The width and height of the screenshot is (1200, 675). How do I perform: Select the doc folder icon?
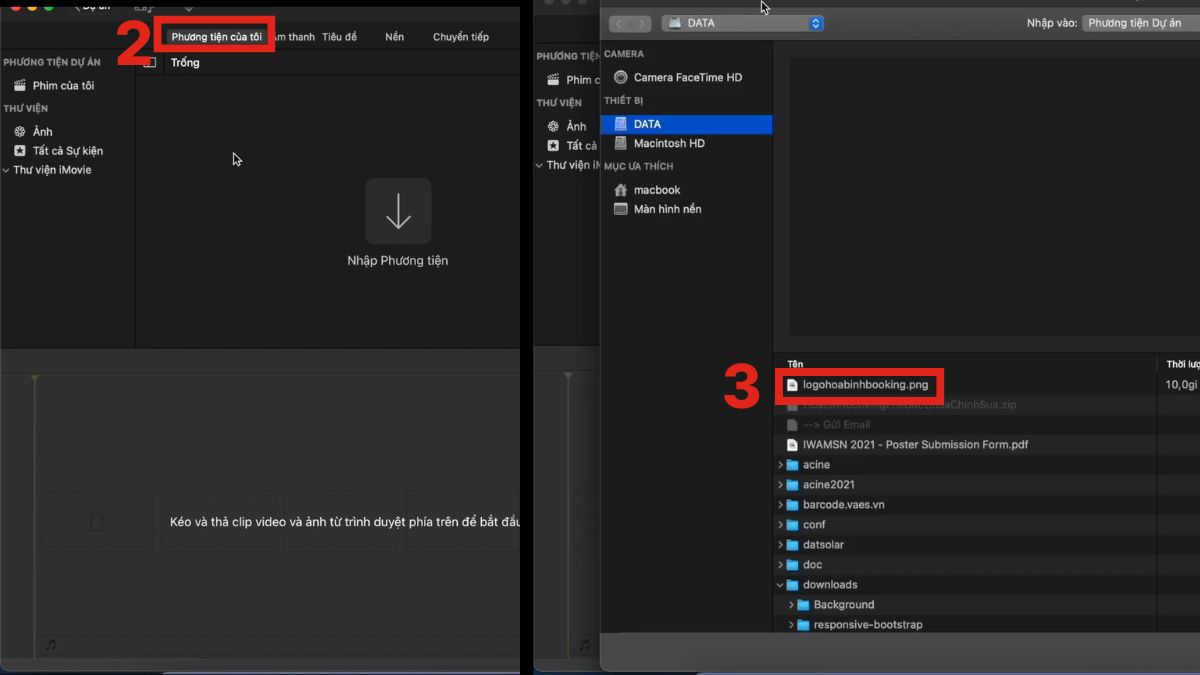click(793, 565)
